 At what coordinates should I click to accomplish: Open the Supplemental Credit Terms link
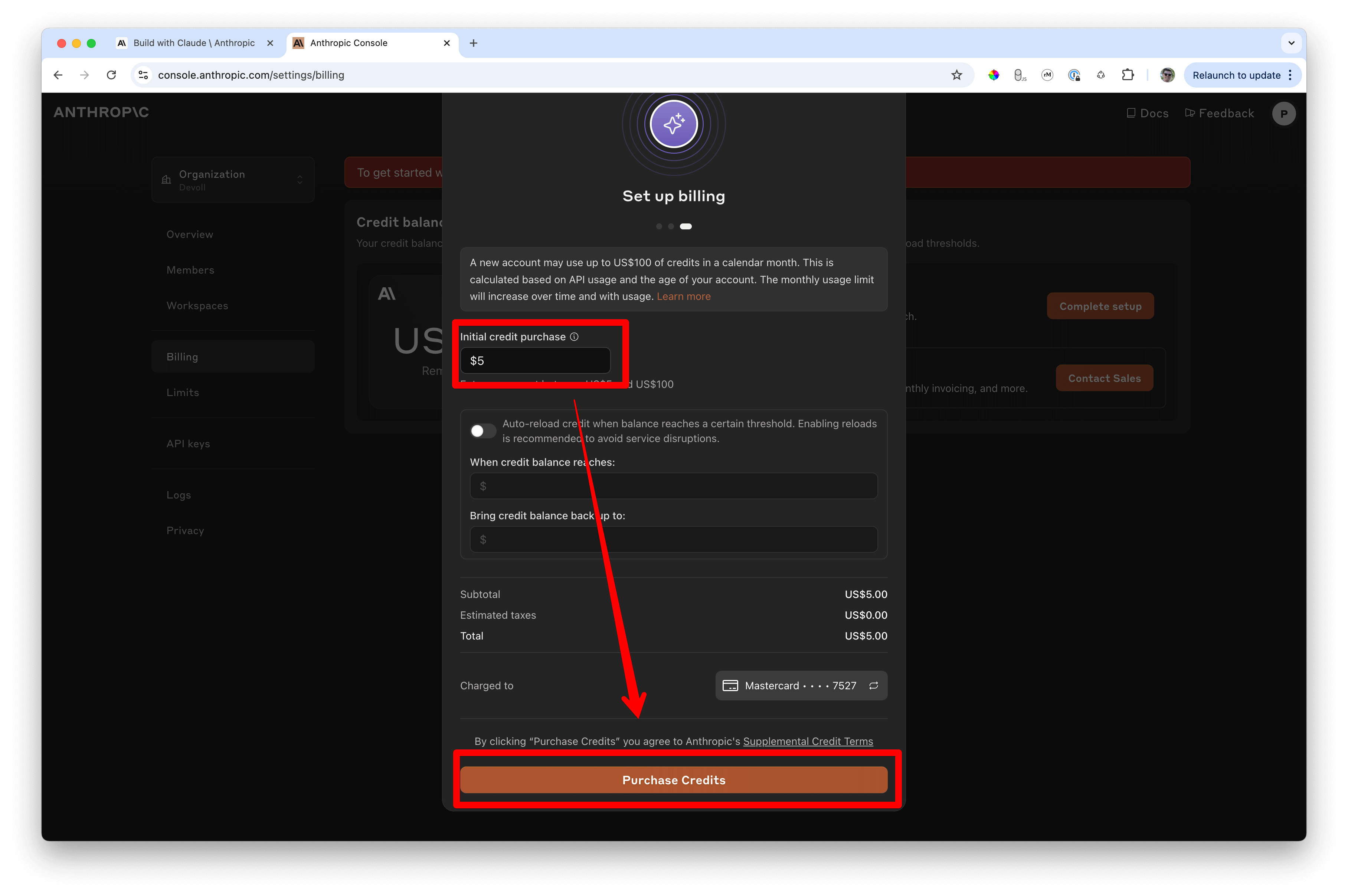click(x=808, y=741)
